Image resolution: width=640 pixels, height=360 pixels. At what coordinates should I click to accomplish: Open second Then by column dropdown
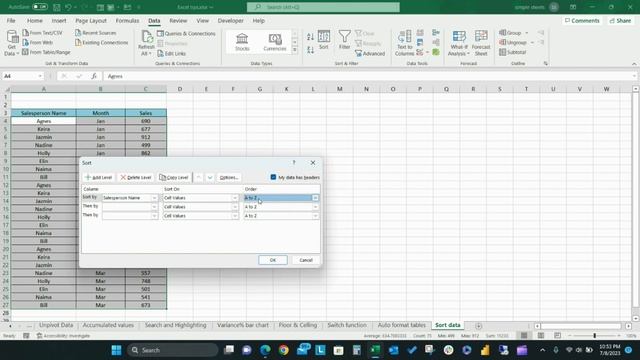[154, 216]
